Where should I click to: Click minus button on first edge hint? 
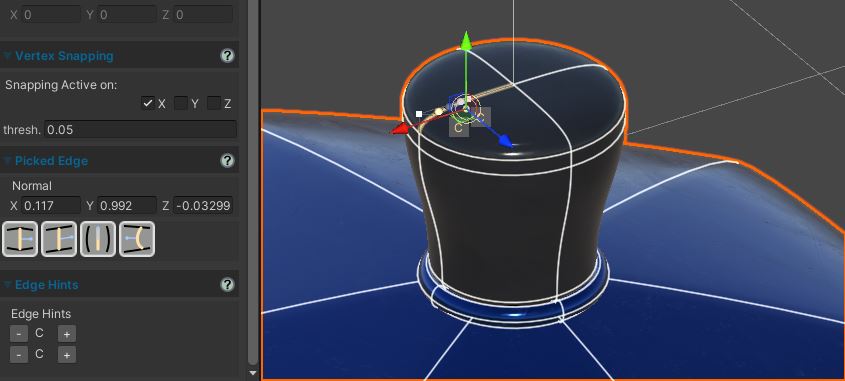click(19, 334)
